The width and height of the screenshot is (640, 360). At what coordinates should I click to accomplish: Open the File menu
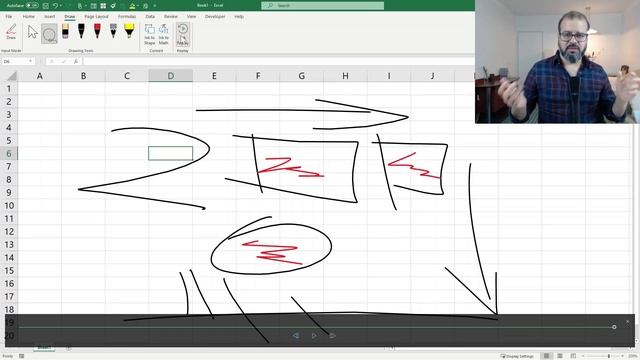pos(9,16)
